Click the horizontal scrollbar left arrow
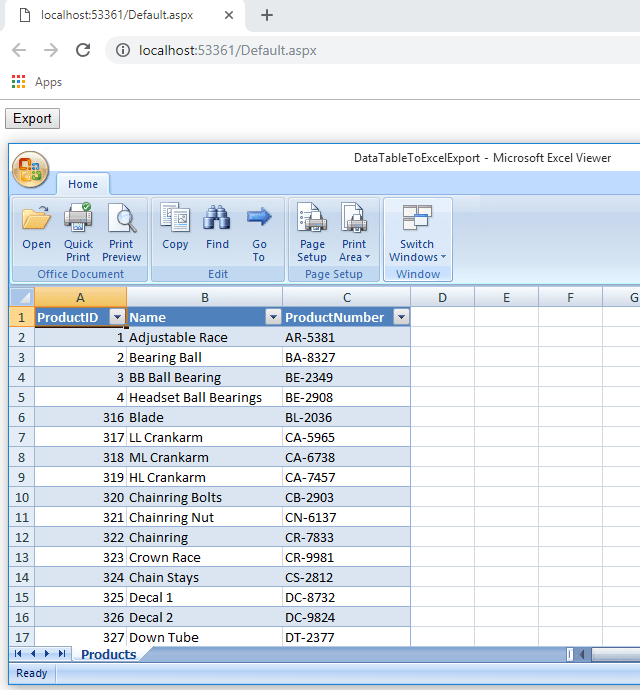 point(582,654)
